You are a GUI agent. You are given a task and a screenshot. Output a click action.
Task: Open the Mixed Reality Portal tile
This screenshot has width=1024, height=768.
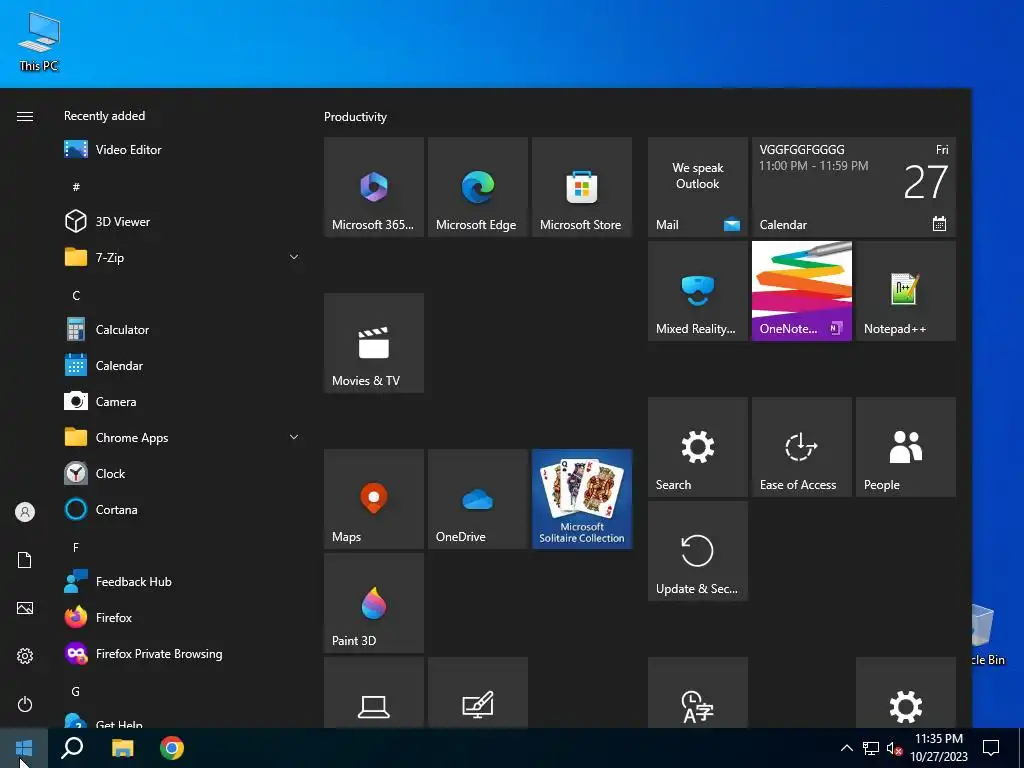[697, 291]
